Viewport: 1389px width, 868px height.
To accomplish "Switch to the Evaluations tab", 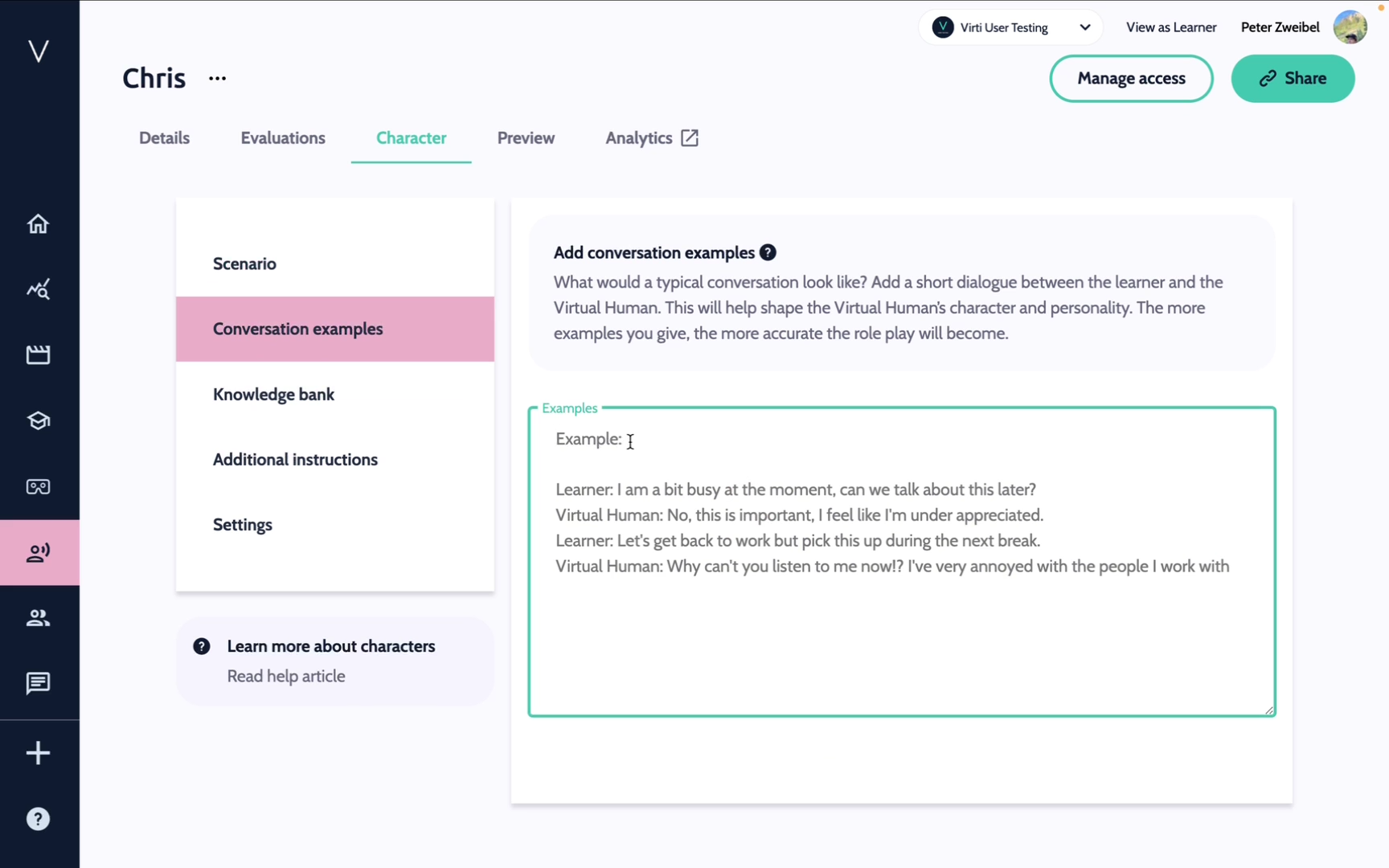I will pyautogui.click(x=283, y=138).
